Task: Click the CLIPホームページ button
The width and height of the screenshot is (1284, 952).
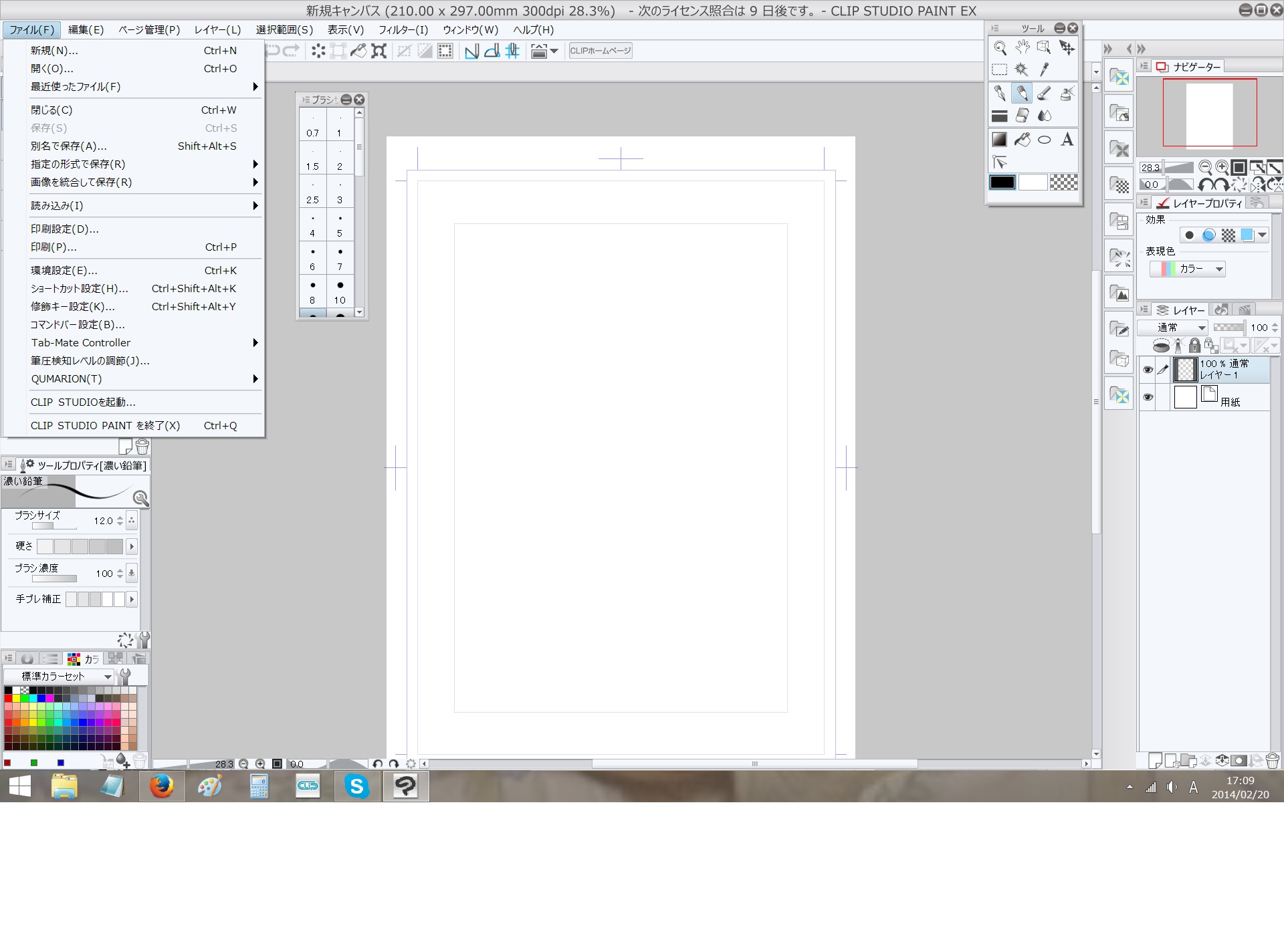Action: click(x=600, y=51)
